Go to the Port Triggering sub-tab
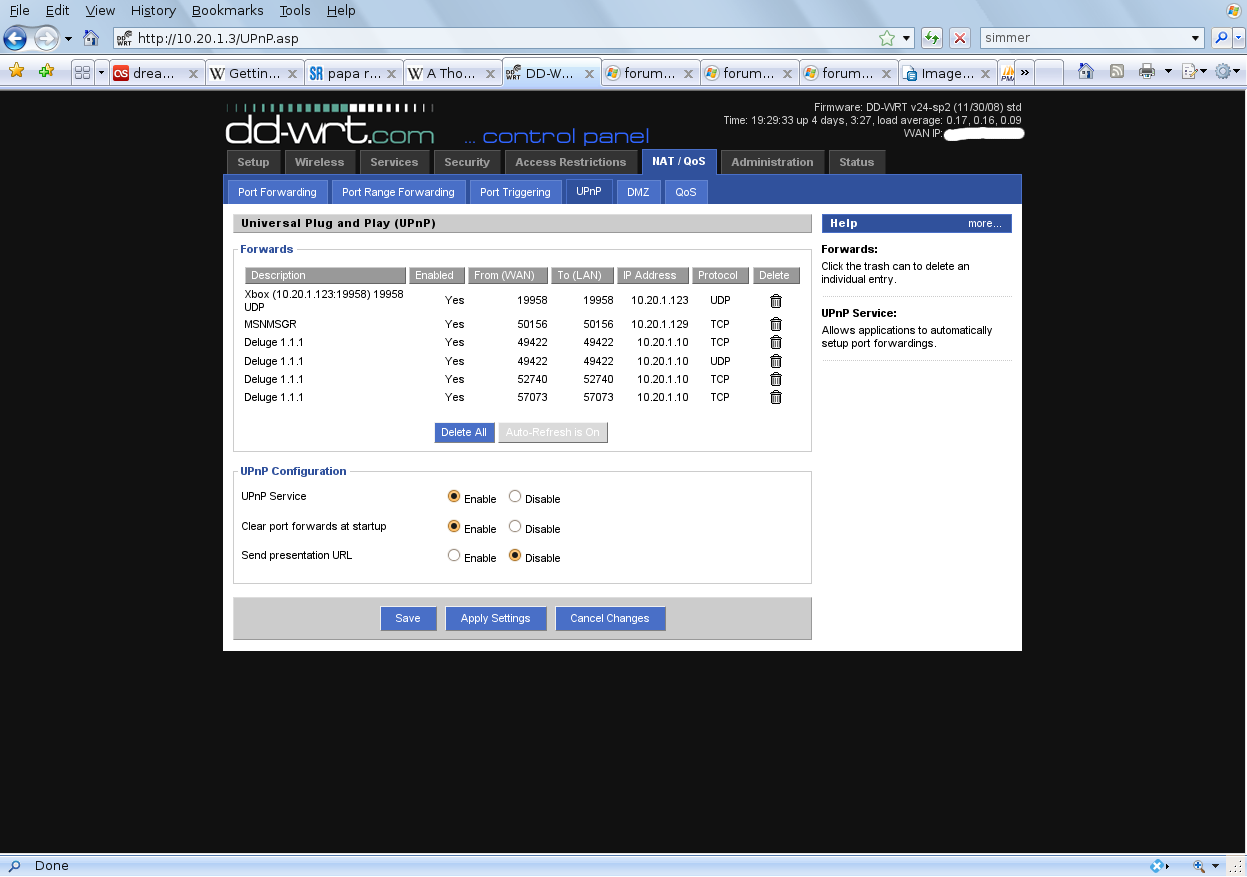This screenshot has width=1247, height=877. 515,192
